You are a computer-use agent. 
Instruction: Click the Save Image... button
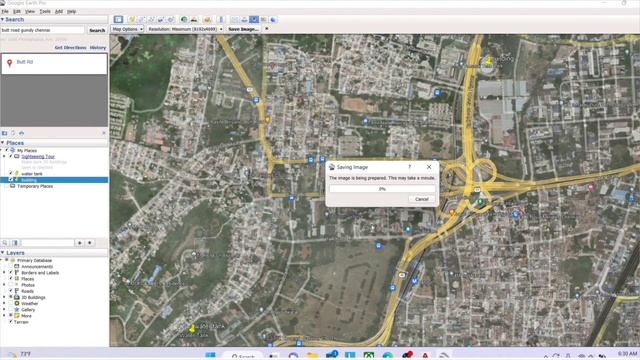tap(243, 29)
